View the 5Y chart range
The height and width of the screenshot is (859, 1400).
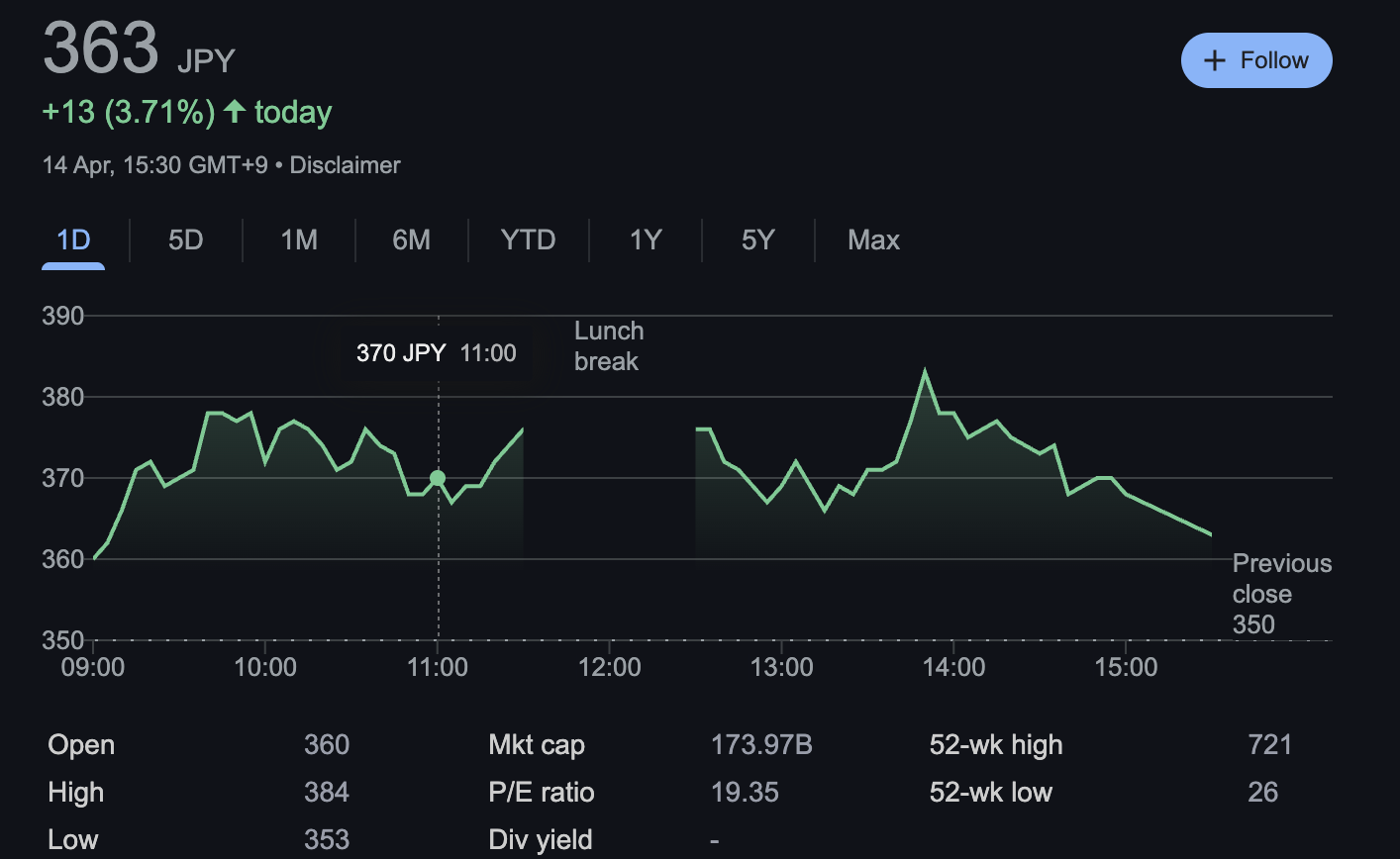(757, 240)
